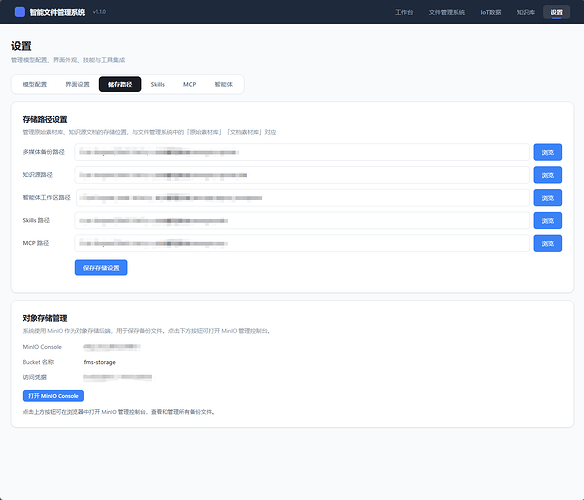Open the 工作台 navigation item
The height and width of the screenshot is (500, 584).
click(404, 12)
